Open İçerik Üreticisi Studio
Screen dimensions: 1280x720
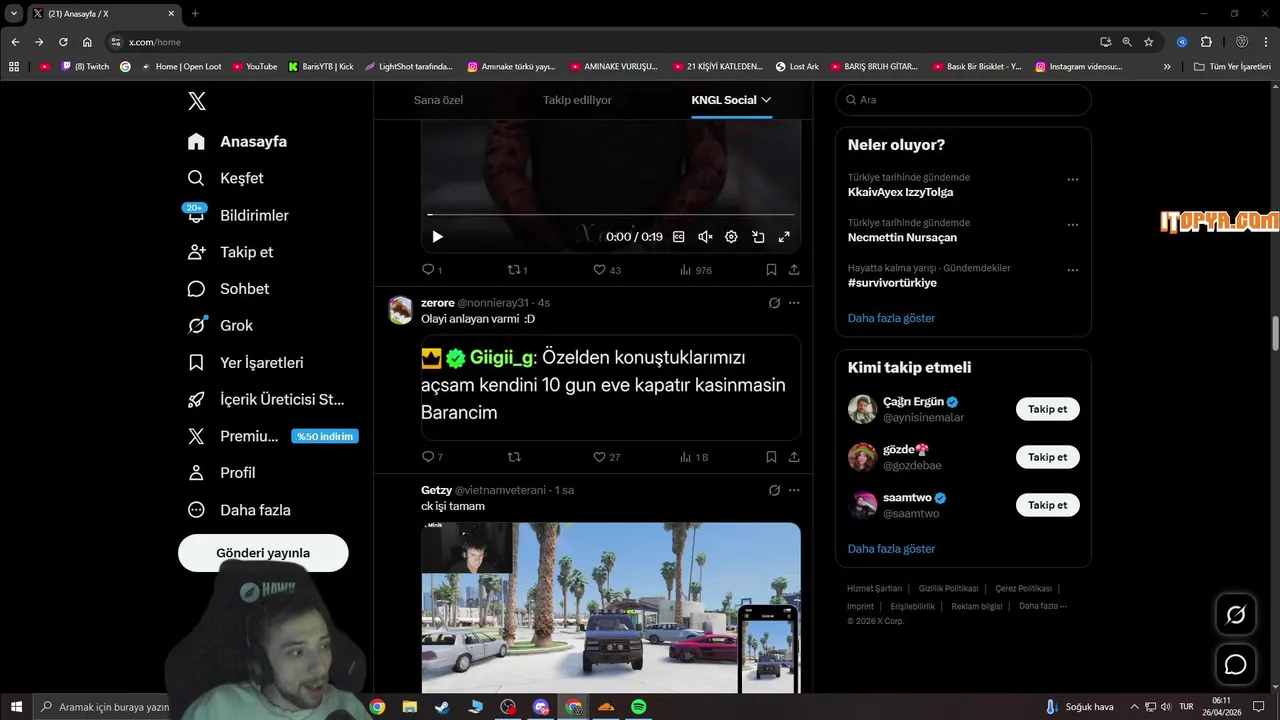click(x=266, y=399)
